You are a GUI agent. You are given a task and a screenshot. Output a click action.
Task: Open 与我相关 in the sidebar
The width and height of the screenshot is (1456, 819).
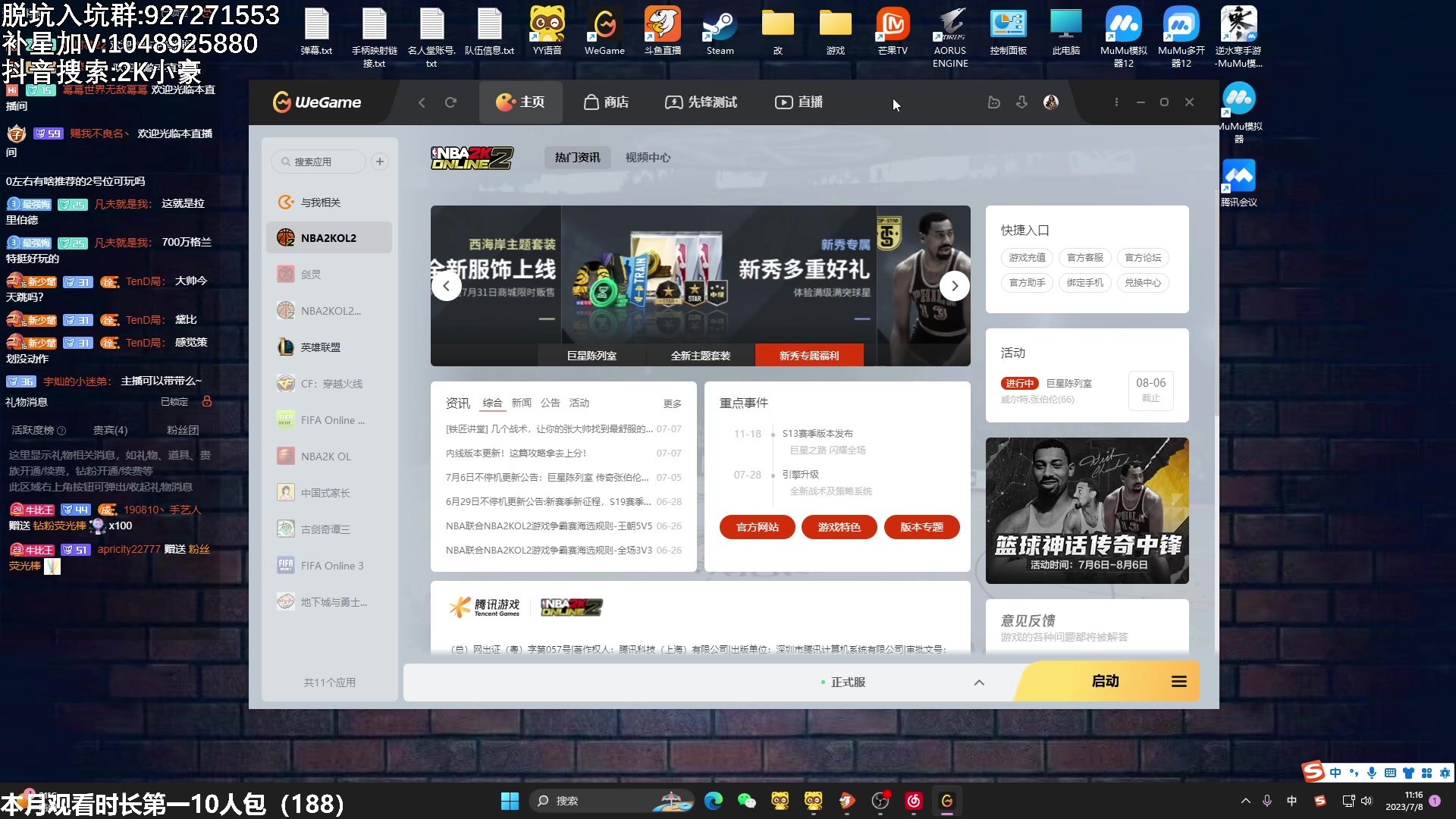pos(329,202)
